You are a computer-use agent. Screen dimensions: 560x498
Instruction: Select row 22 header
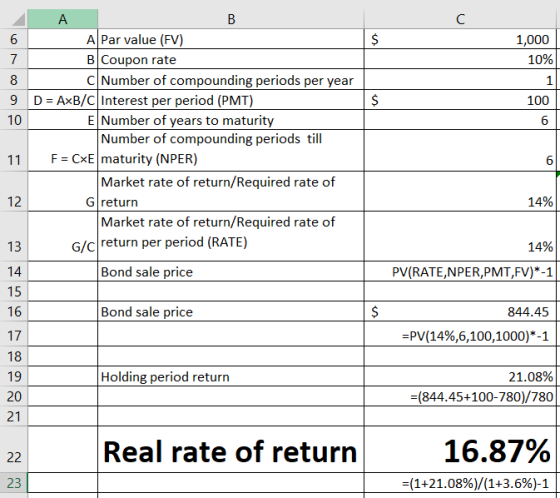pos(14,449)
